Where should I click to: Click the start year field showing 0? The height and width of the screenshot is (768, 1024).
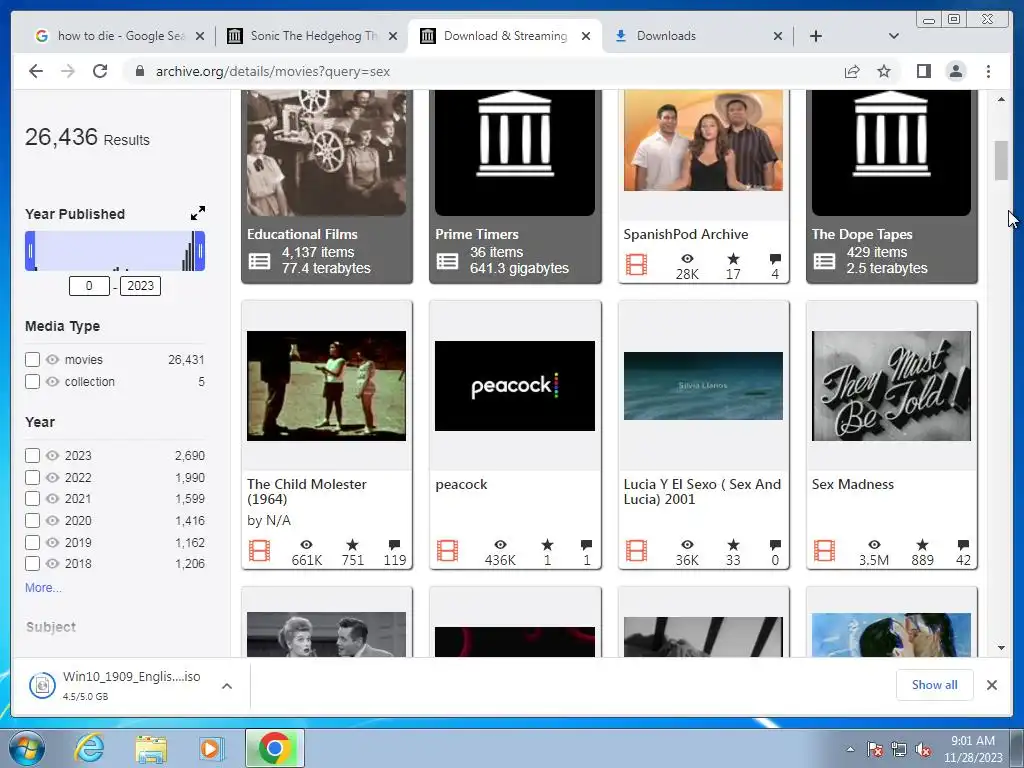pyautogui.click(x=89, y=285)
